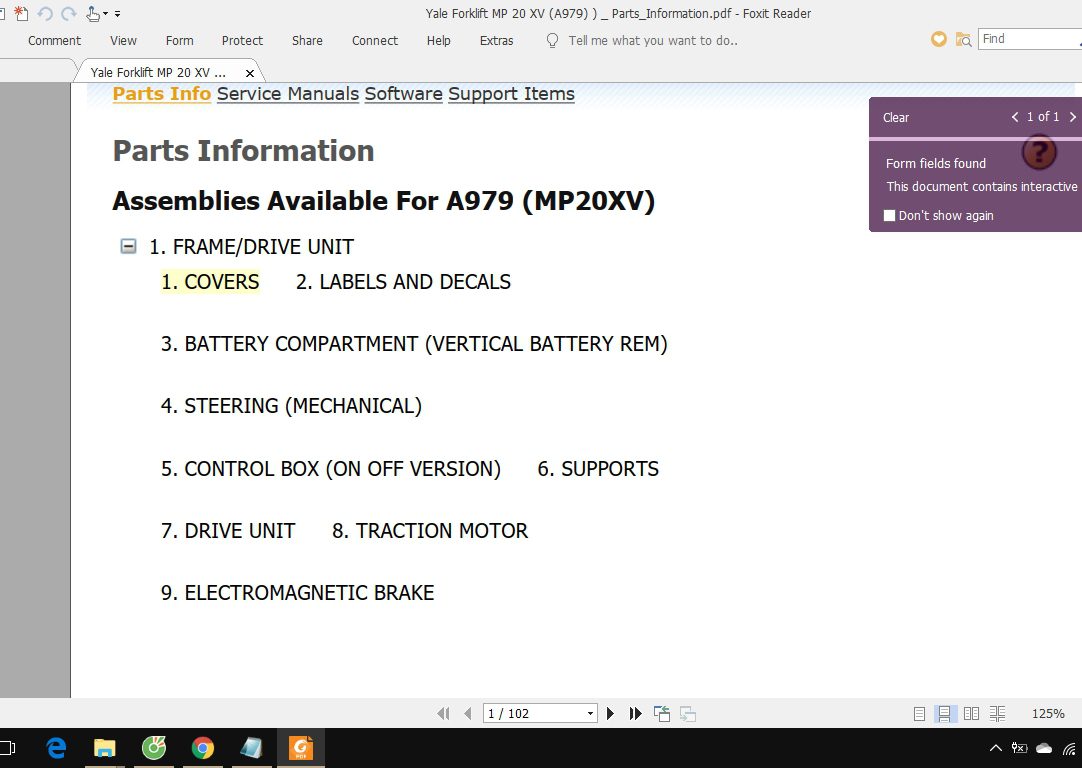This screenshot has height=768, width=1082.
Task: Click Clear in the notification panel
Action: (896, 117)
